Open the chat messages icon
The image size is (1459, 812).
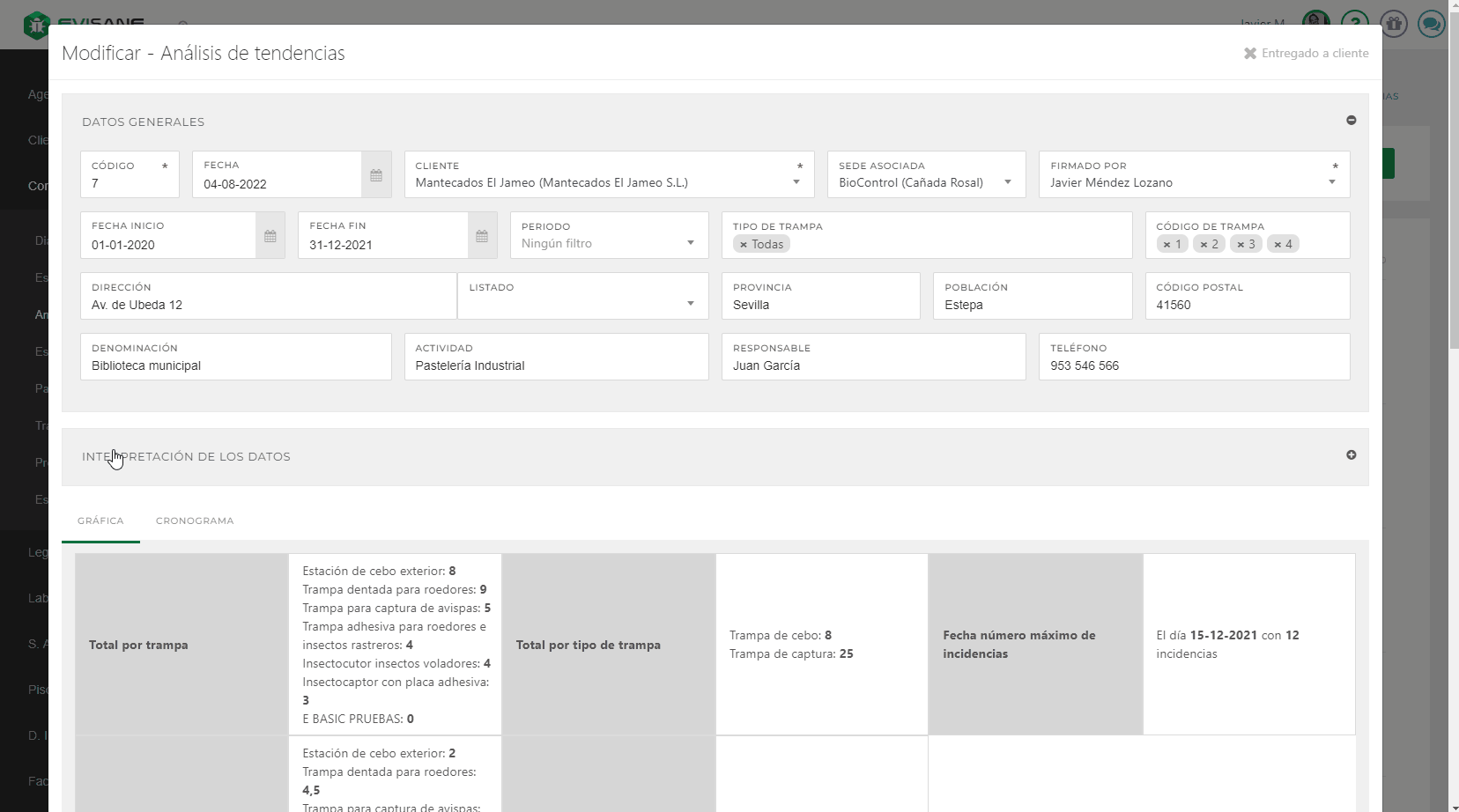(x=1431, y=24)
